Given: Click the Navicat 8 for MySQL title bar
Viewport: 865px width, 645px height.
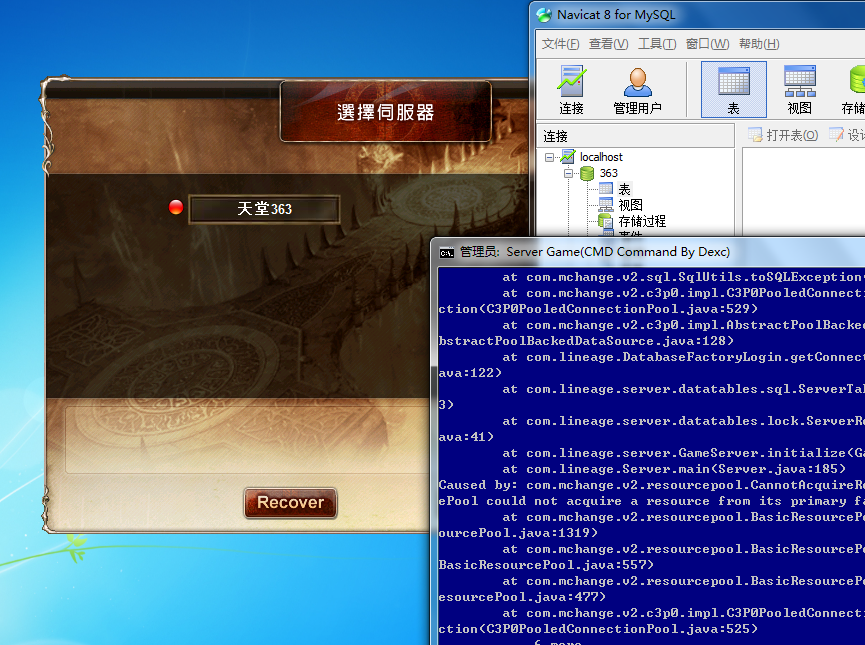Looking at the screenshot, I should 698,15.
